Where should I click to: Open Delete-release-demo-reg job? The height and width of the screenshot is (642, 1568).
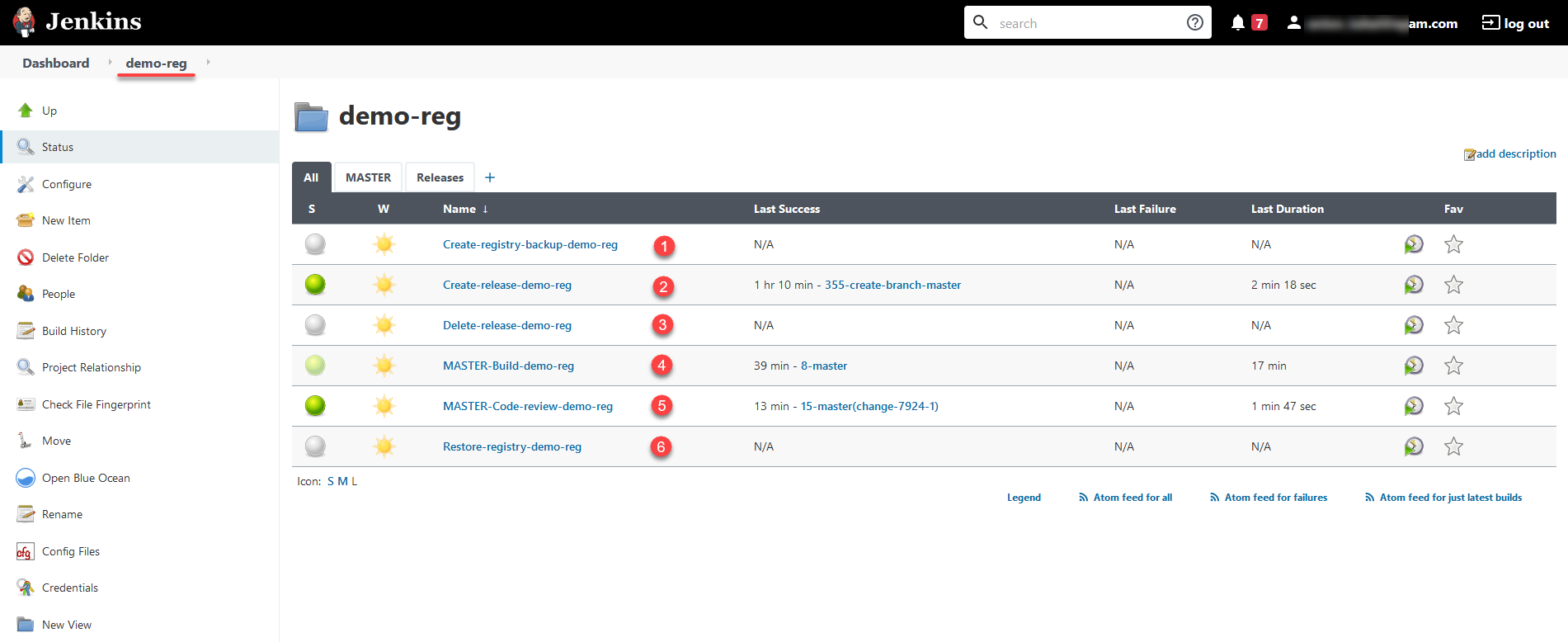[507, 325]
